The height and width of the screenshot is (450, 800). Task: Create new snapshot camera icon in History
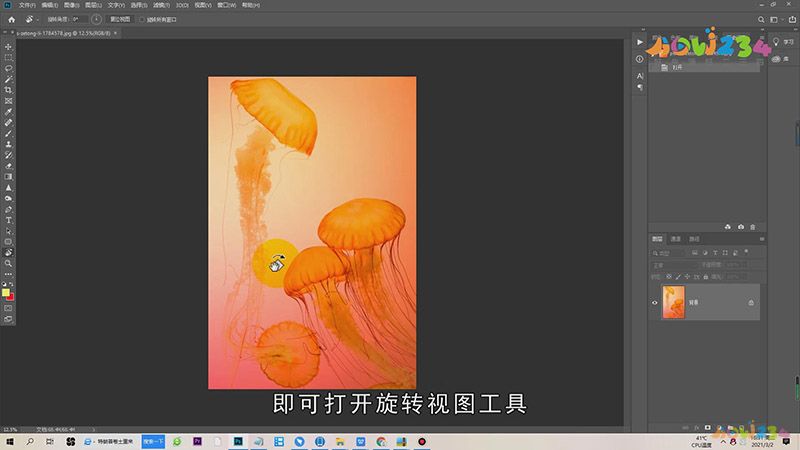[741, 227]
